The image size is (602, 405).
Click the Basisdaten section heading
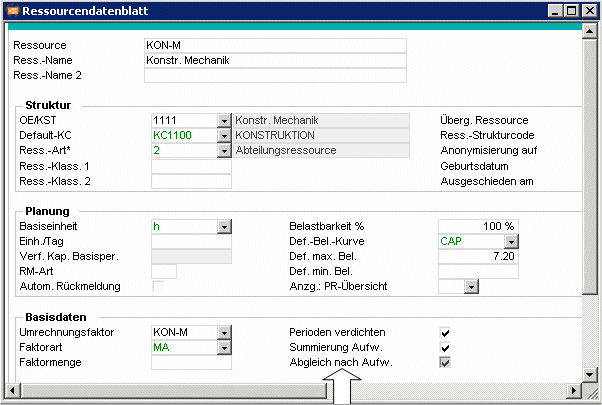[x=56, y=317]
